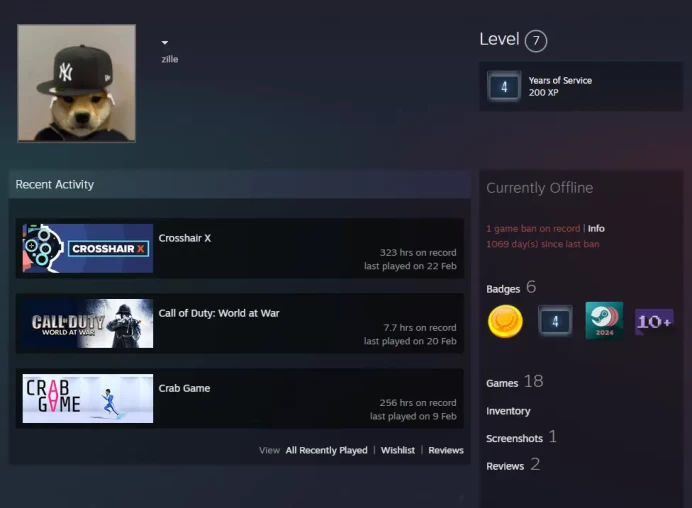Click the Years of Service text
Image resolution: width=692 pixels, height=508 pixels.
tap(560, 80)
